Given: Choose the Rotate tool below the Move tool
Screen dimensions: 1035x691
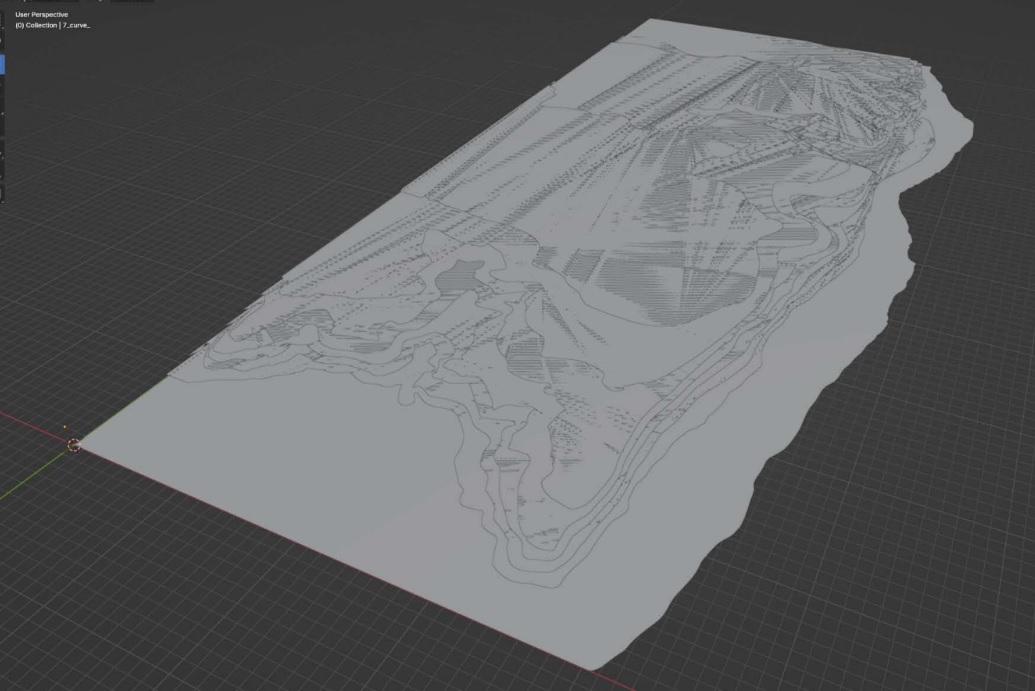Looking at the screenshot, I should 2,85.
